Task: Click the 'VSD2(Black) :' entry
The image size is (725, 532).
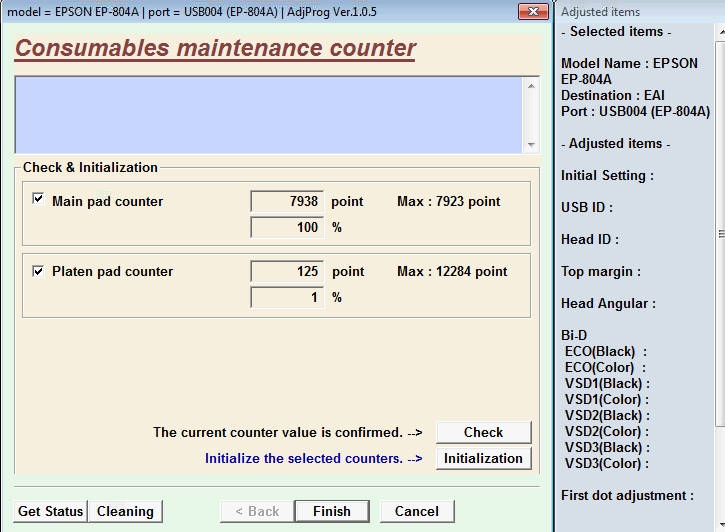Action: tap(607, 416)
